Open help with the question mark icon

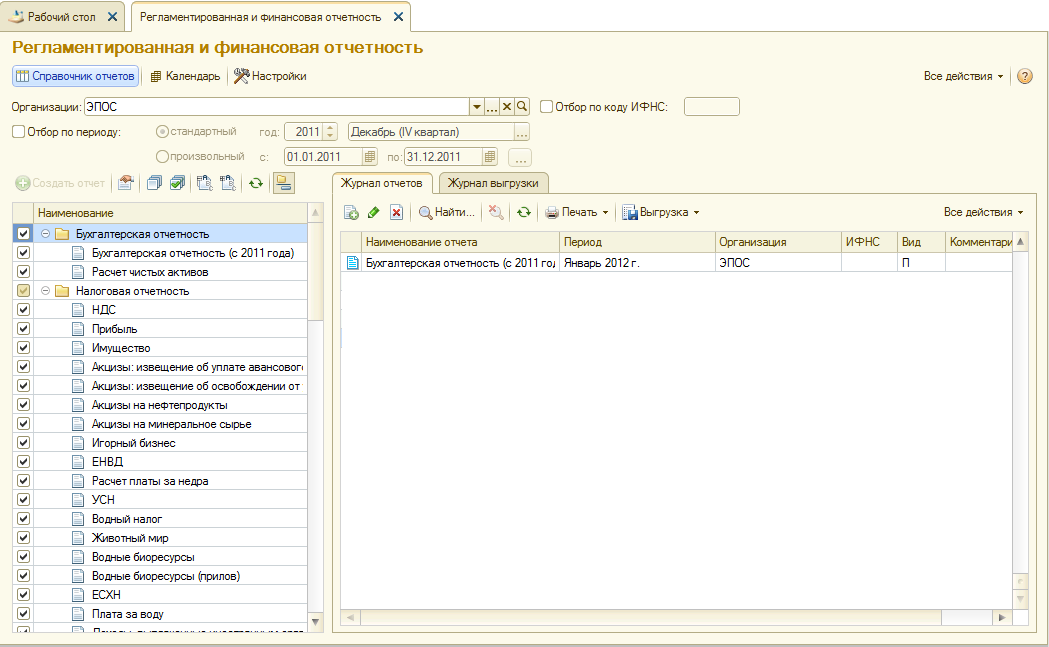1024,76
